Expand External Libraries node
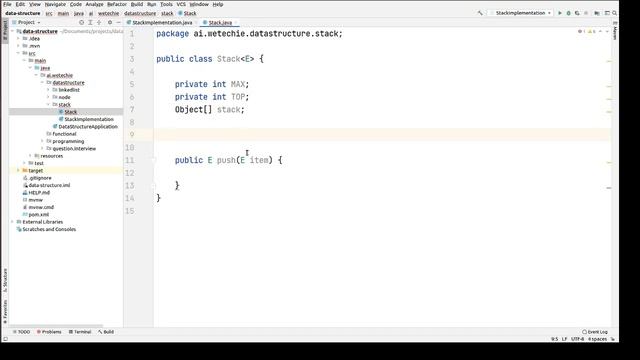640x360 pixels. pos(13,222)
